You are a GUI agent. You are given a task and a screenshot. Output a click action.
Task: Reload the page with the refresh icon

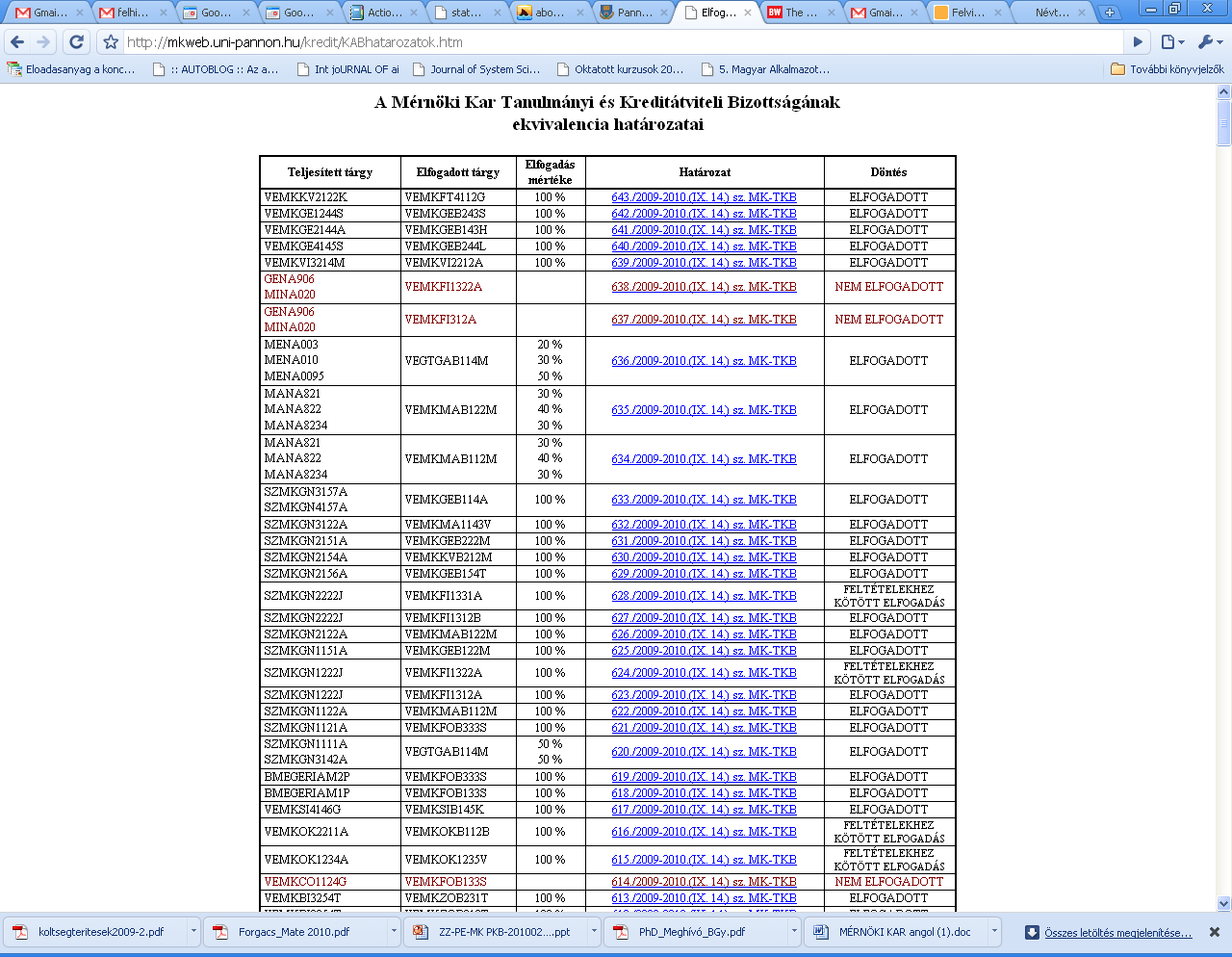click(77, 42)
